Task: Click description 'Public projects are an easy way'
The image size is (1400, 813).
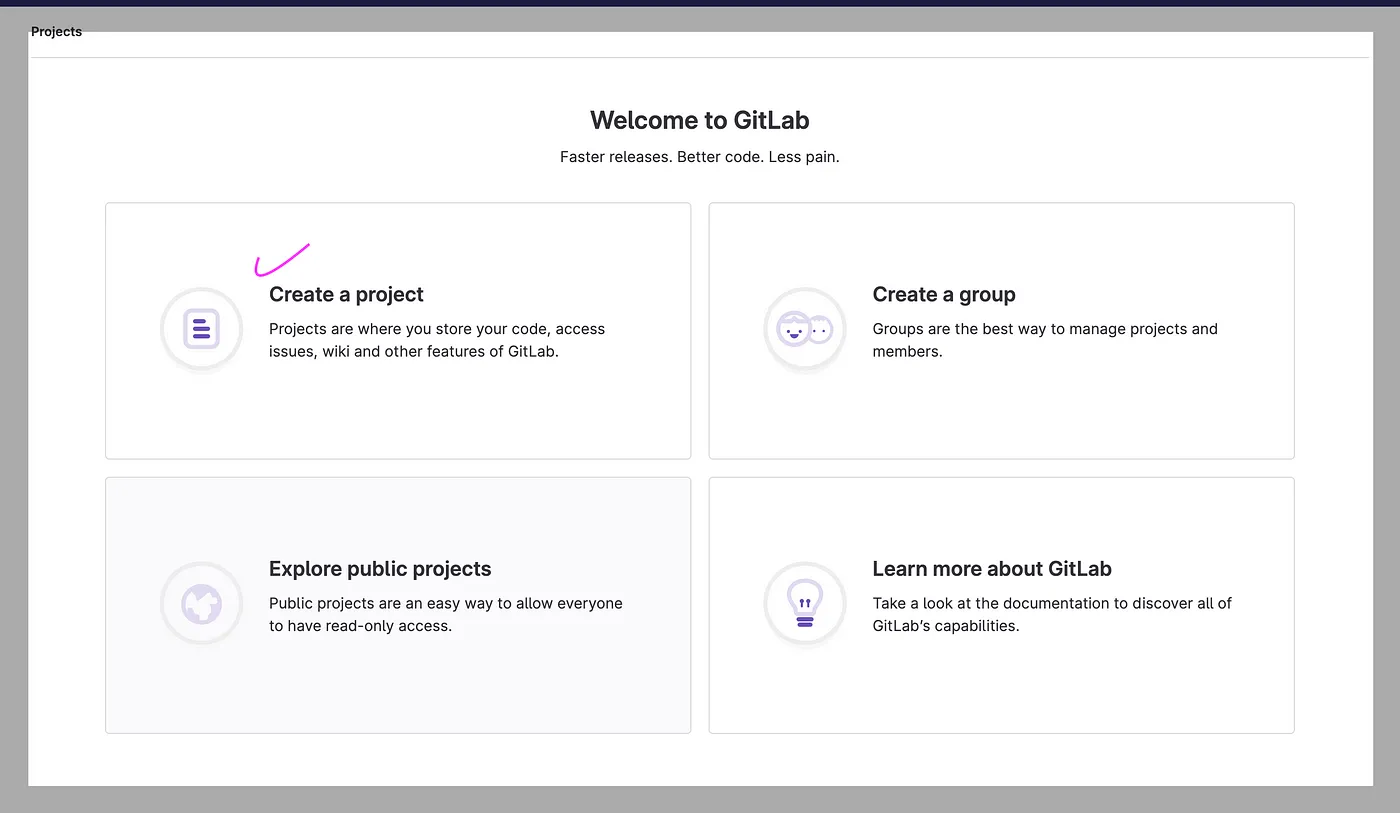Action: pyautogui.click(x=446, y=614)
